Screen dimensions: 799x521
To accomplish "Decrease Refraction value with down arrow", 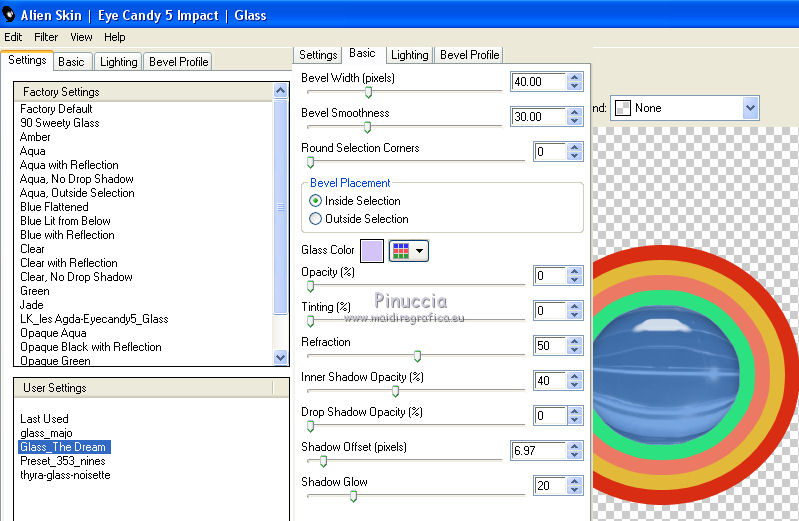I will [575, 350].
